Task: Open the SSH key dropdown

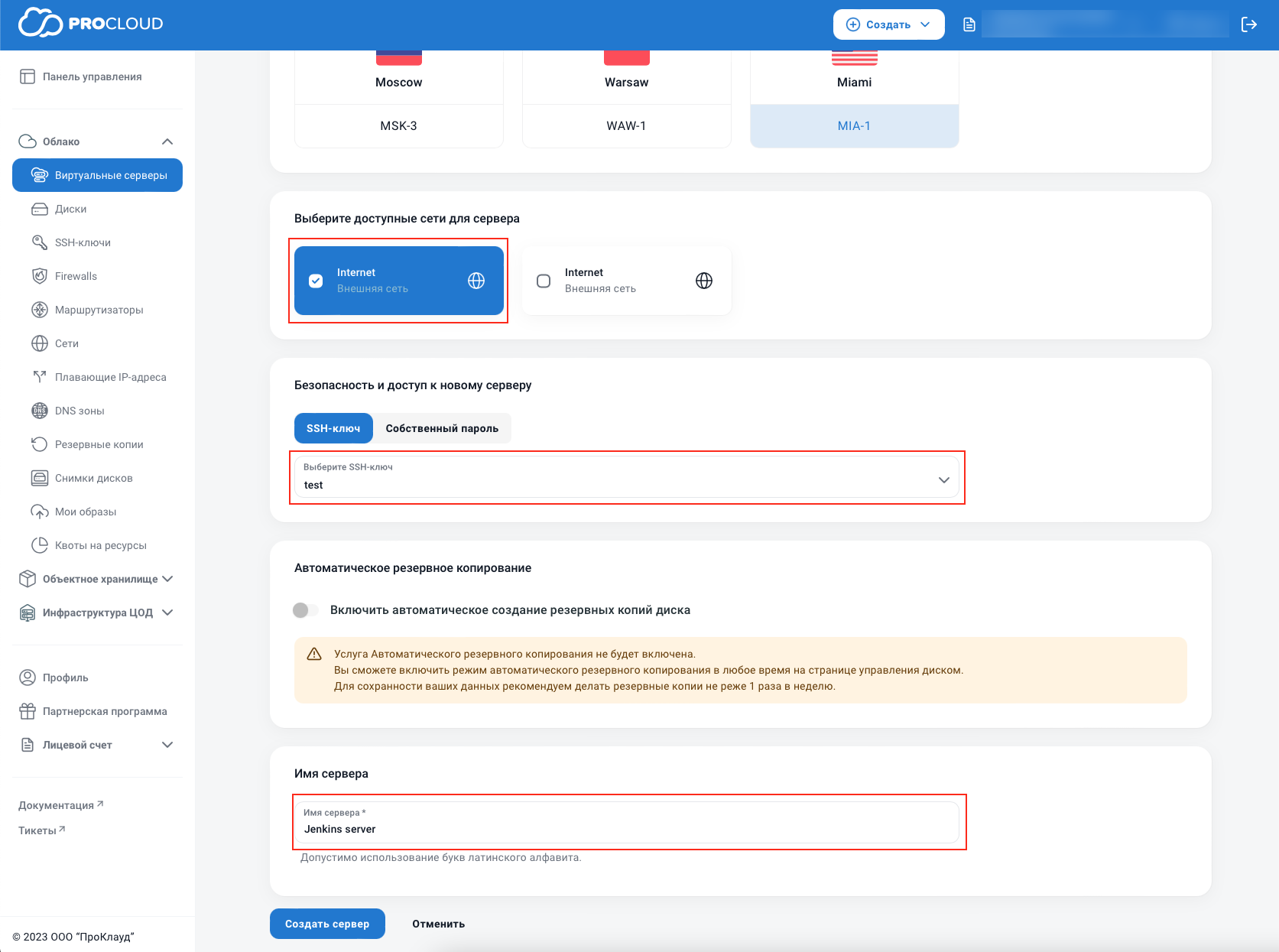Action: pyautogui.click(x=943, y=478)
